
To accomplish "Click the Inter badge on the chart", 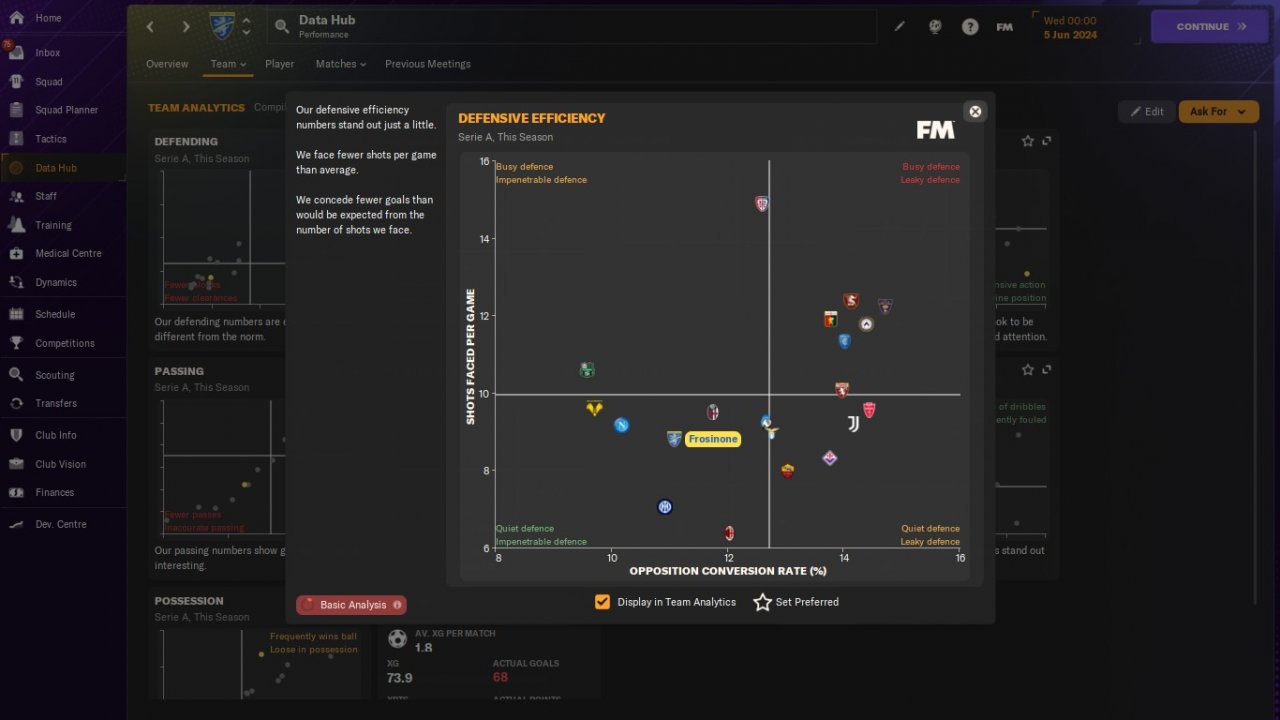I will click(x=665, y=507).
